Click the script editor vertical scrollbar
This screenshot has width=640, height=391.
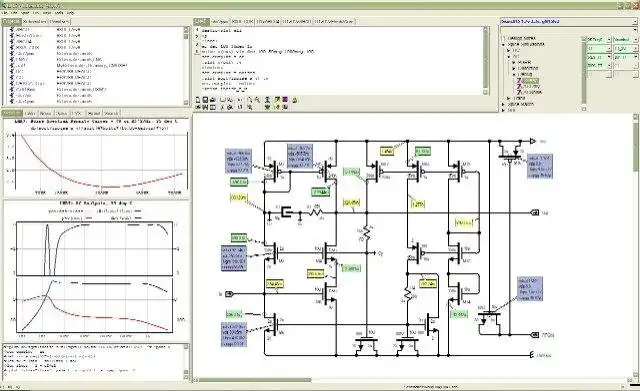click(486, 60)
